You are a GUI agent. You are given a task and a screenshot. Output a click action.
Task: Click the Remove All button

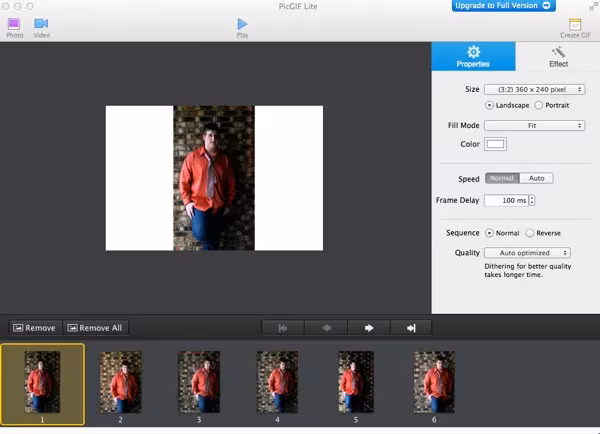click(x=95, y=328)
